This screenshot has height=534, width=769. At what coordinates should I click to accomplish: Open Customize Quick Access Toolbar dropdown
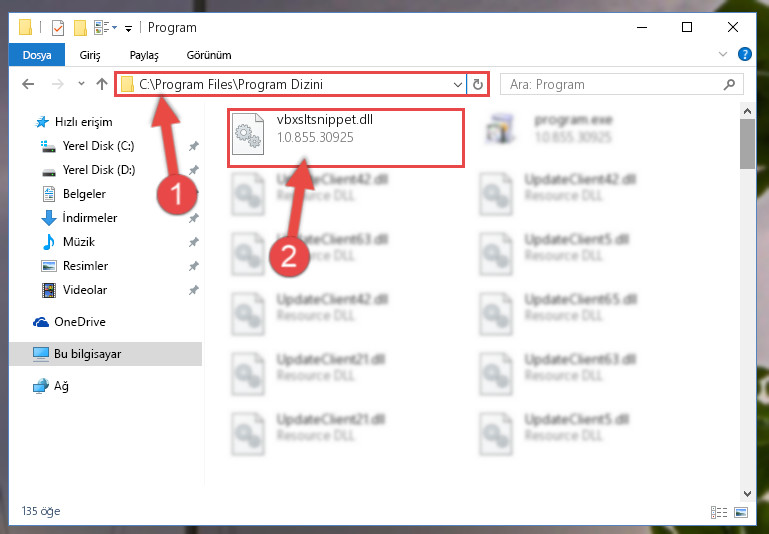click(128, 29)
